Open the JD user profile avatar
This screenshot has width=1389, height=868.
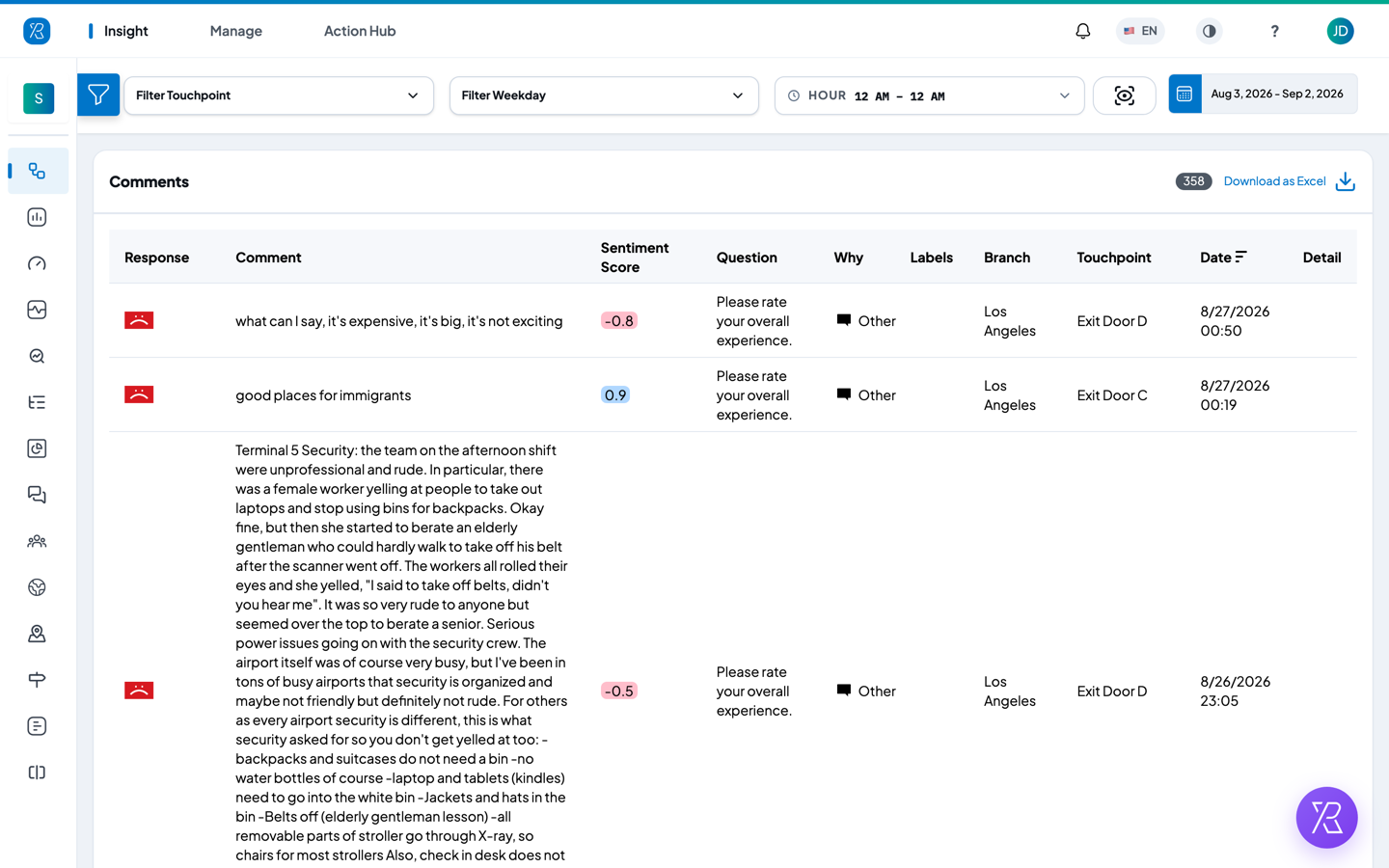click(x=1340, y=31)
